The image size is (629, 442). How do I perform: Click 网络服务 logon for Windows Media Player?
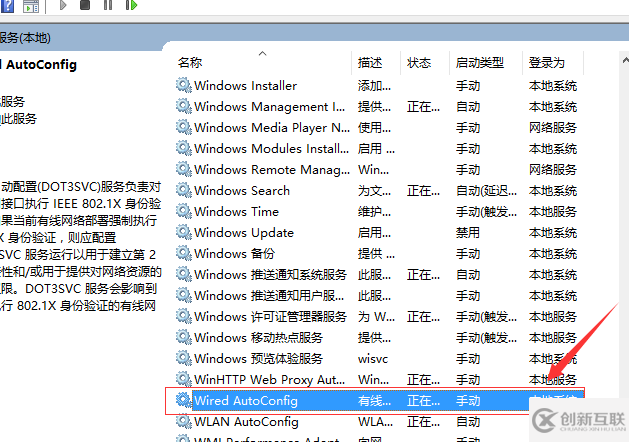click(553, 128)
